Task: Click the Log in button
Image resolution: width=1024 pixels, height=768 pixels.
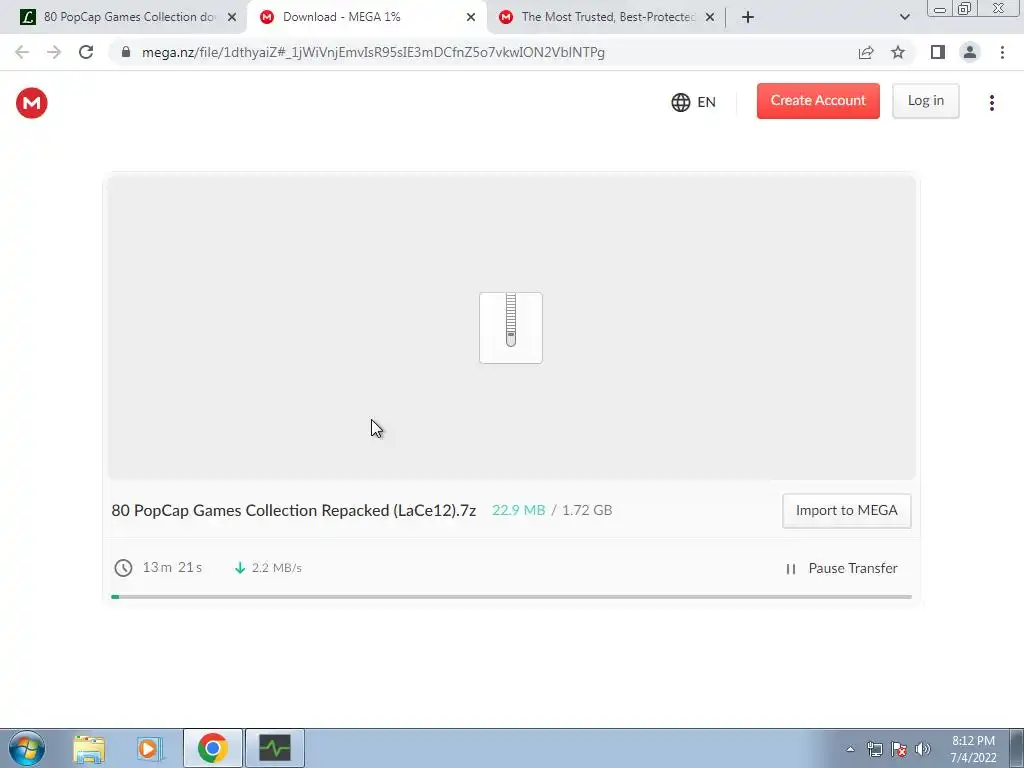Action: pyautogui.click(x=925, y=101)
